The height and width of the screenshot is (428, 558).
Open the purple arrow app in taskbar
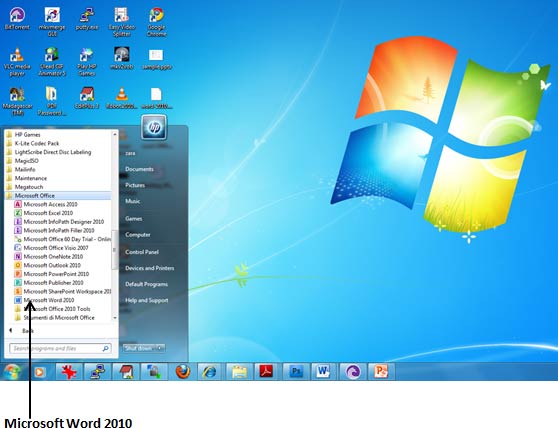point(353,372)
